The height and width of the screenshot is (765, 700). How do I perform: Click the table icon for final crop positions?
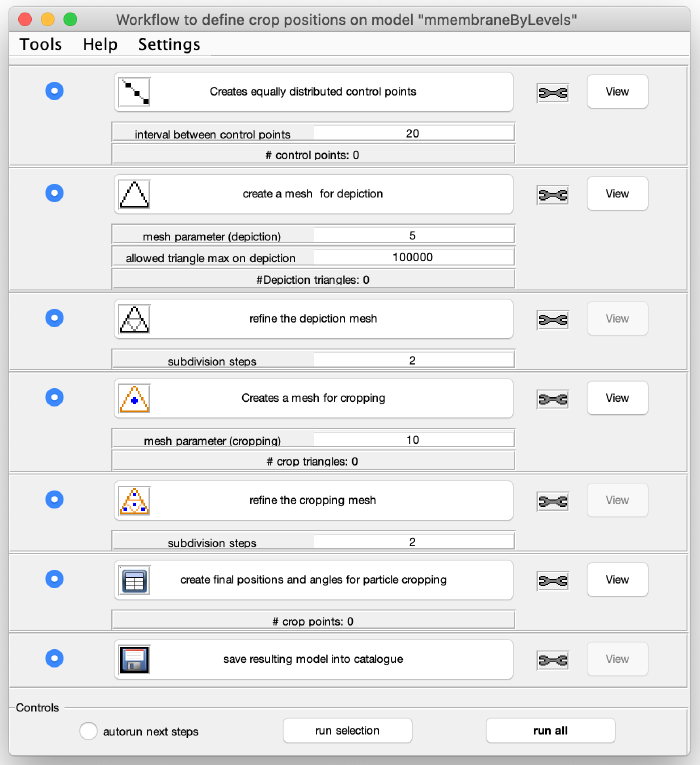pyautogui.click(x=134, y=580)
